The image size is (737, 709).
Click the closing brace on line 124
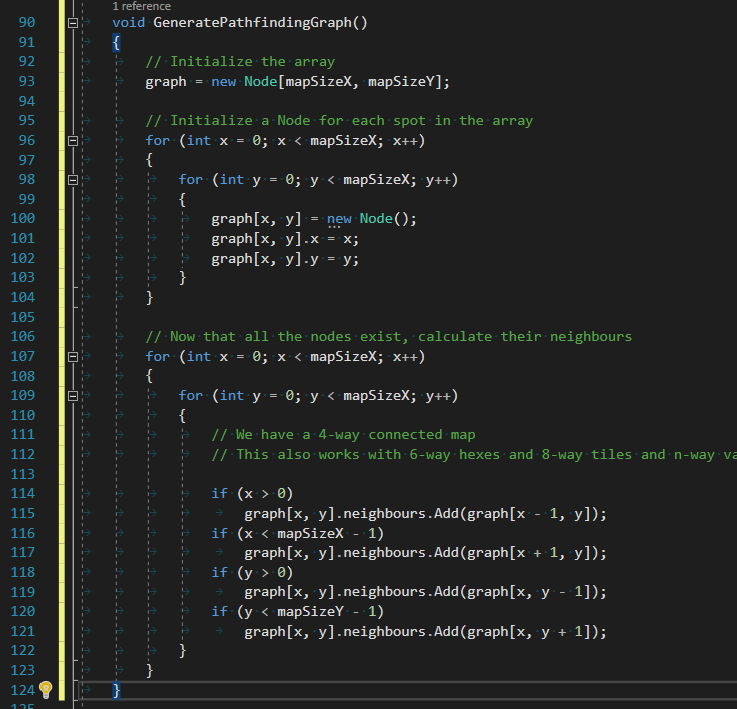click(117, 691)
